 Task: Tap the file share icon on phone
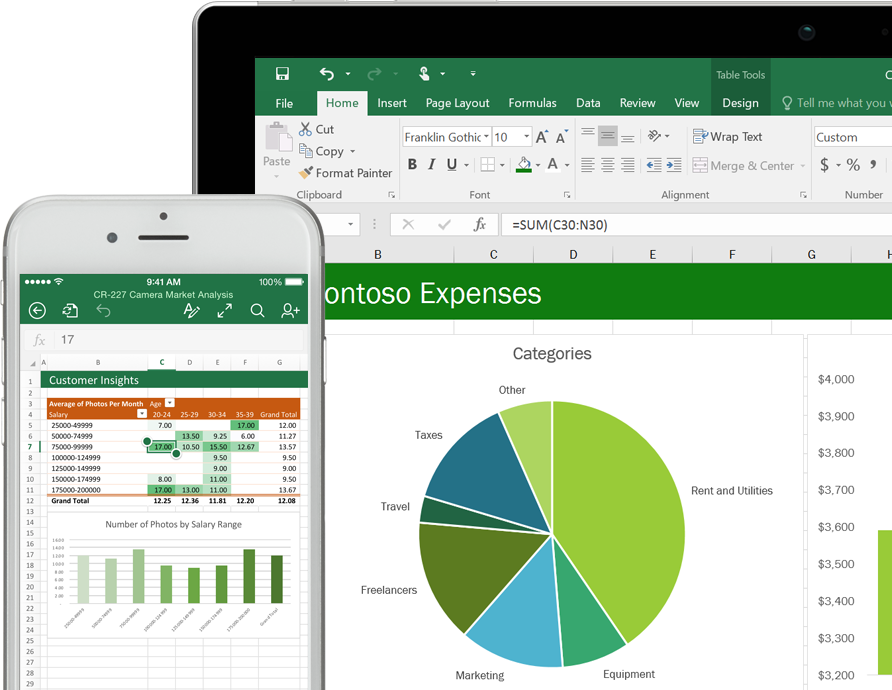tap(70, 310)
